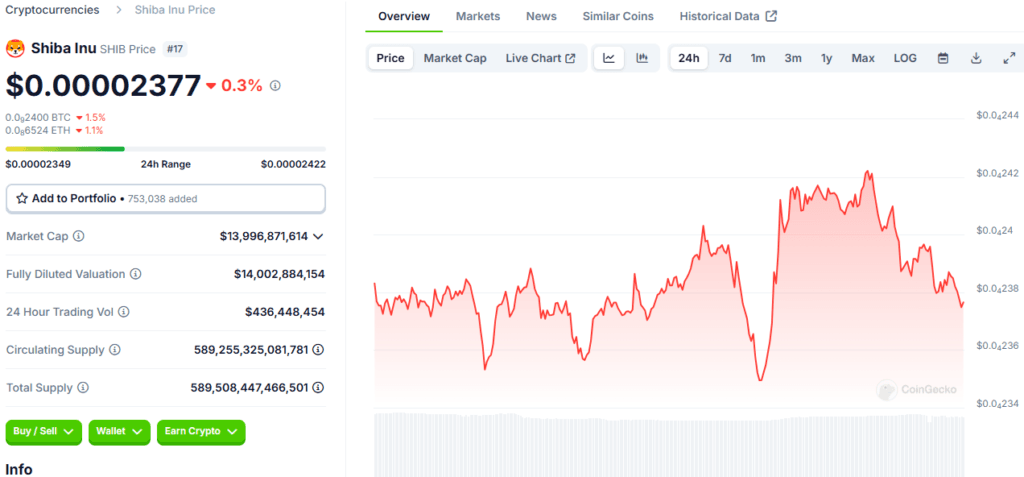Show Total Supply label info icon
Viewport: 1024px width, 477px height.
coord(83,387)
